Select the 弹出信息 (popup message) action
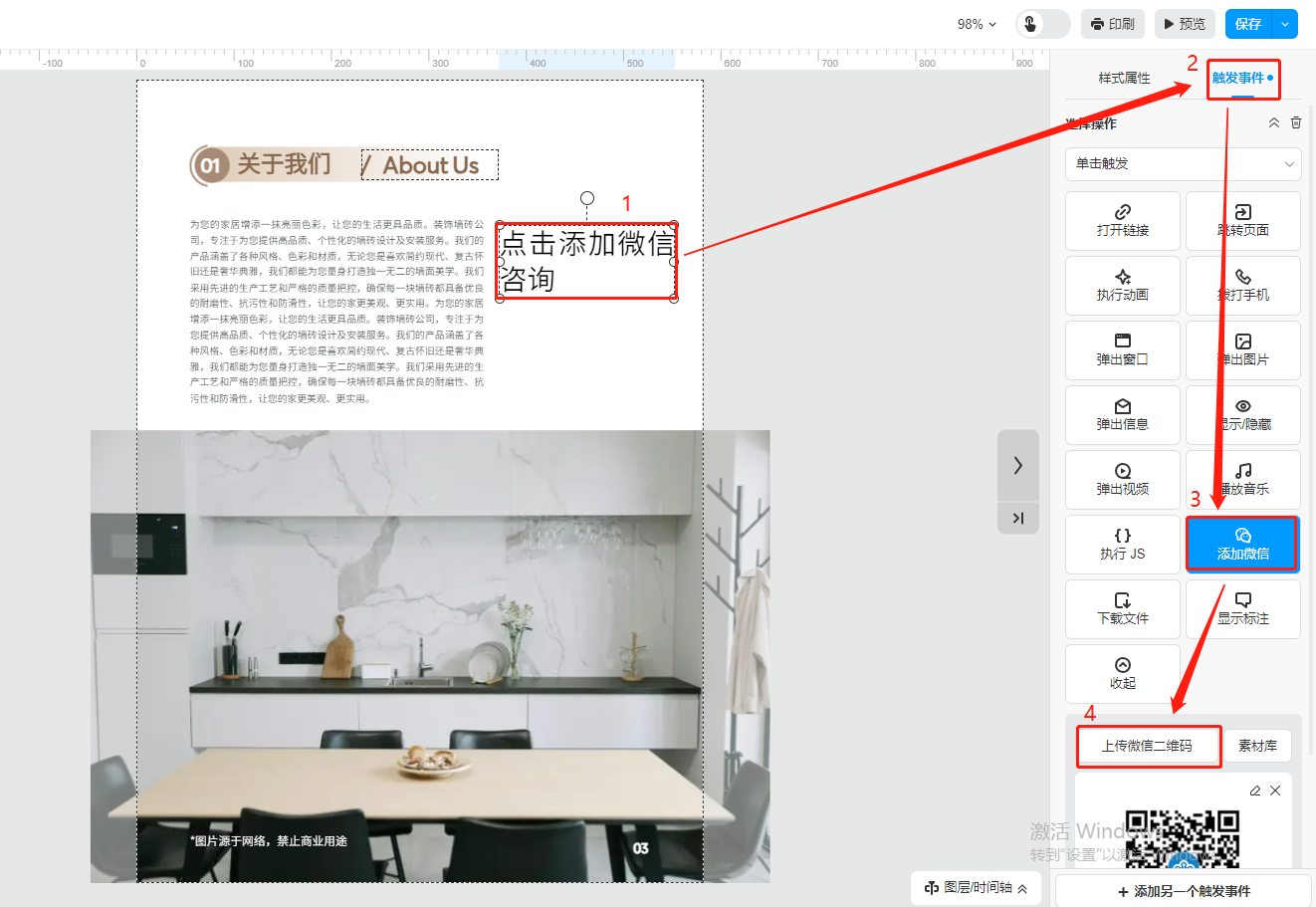 (1122, 414)
